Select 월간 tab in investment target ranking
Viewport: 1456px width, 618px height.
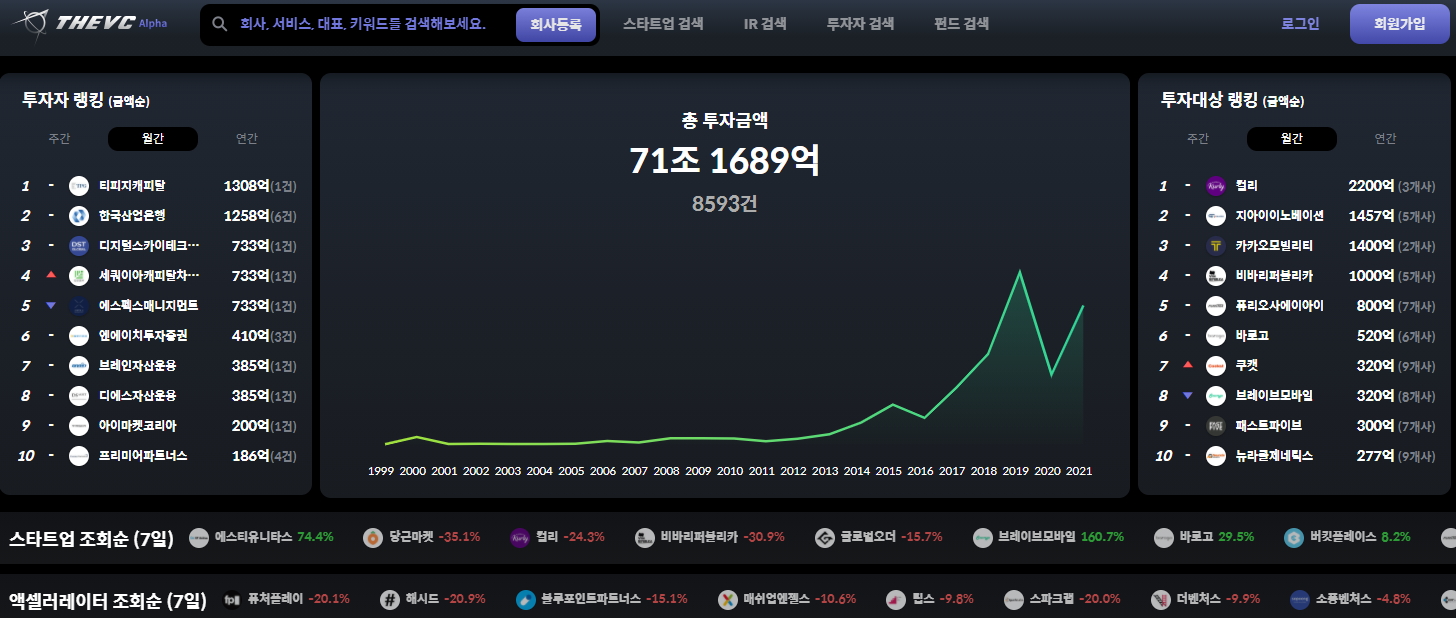point(1291,139)
